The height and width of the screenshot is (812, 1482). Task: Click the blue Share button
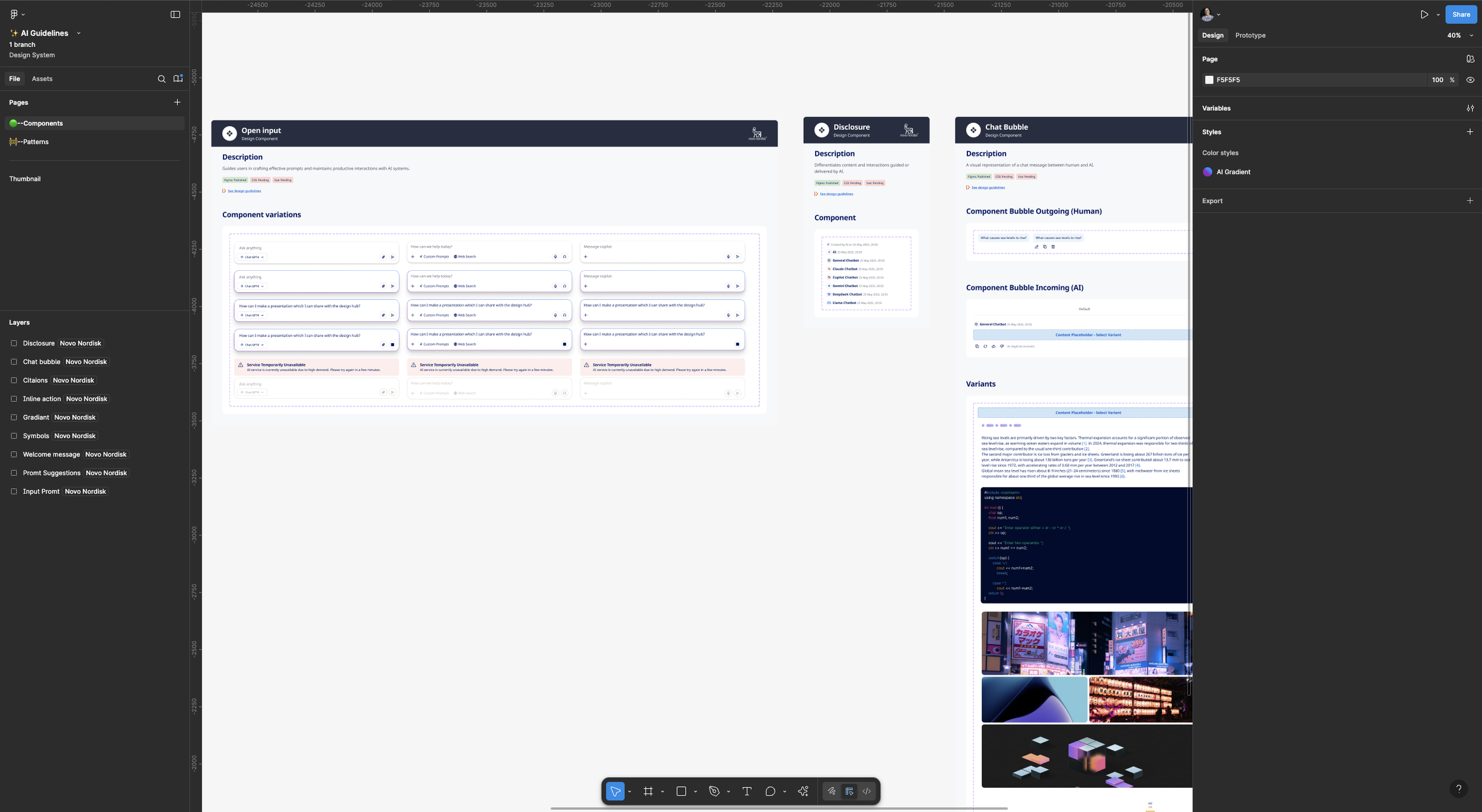point(1461,14)
